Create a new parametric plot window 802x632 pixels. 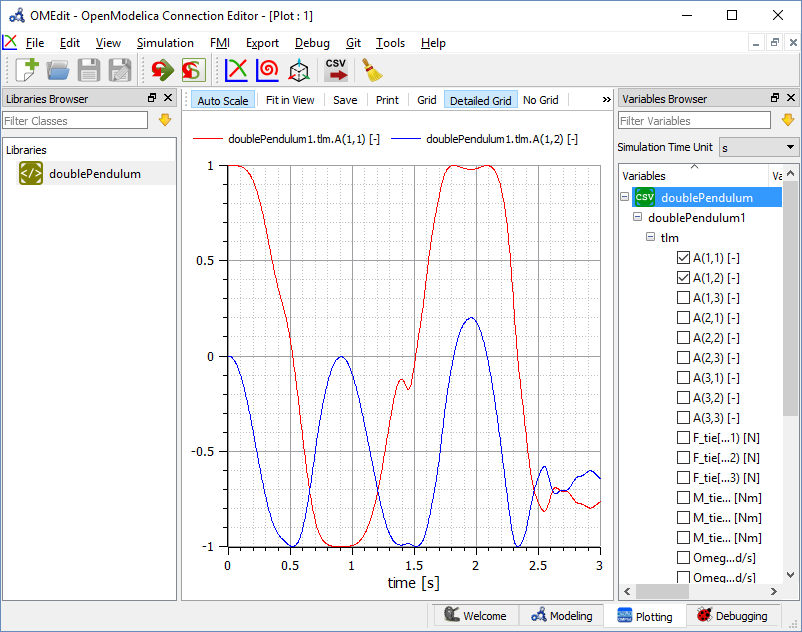click(267, 70)
